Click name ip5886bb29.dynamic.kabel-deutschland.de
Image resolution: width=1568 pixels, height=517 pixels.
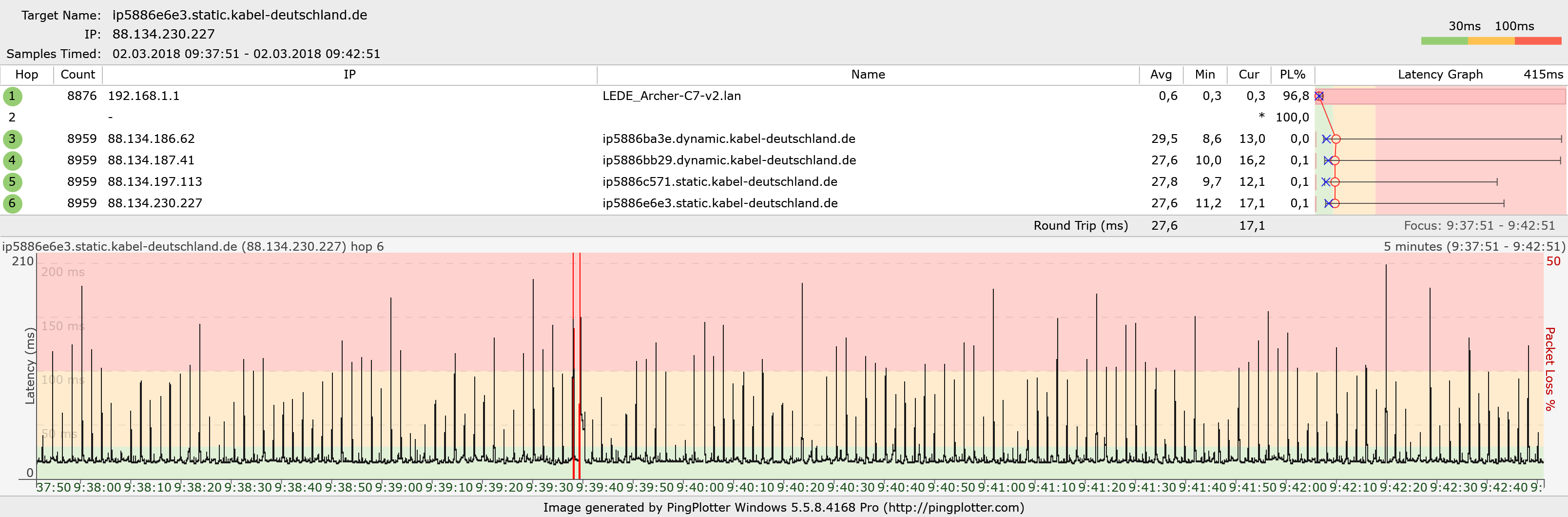click(729, 161)
